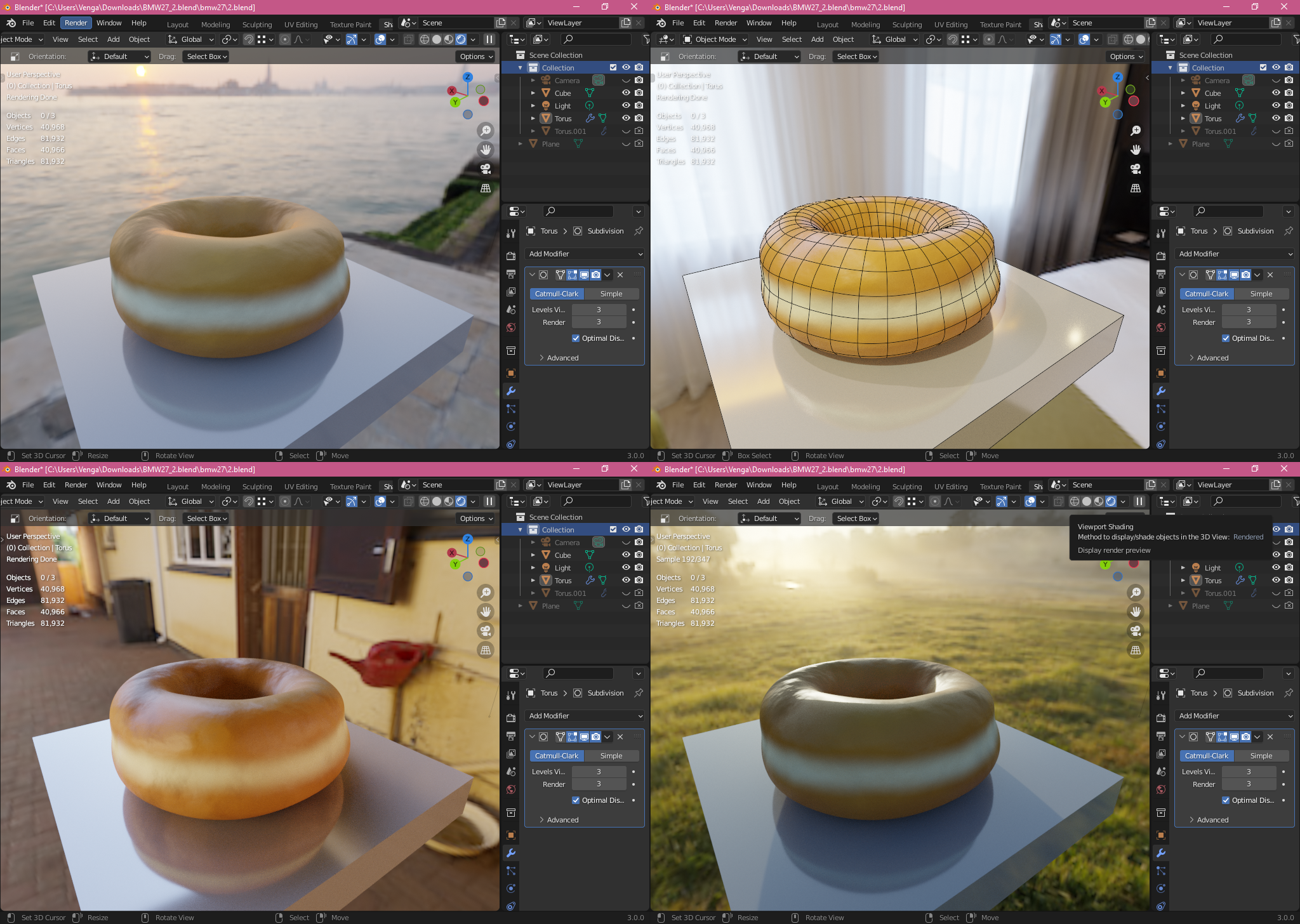Click Z axis on top-left window's navigation gizmo
Image resolution: width=1300 pixels, height=924 pixels.
tap(468, 77)
